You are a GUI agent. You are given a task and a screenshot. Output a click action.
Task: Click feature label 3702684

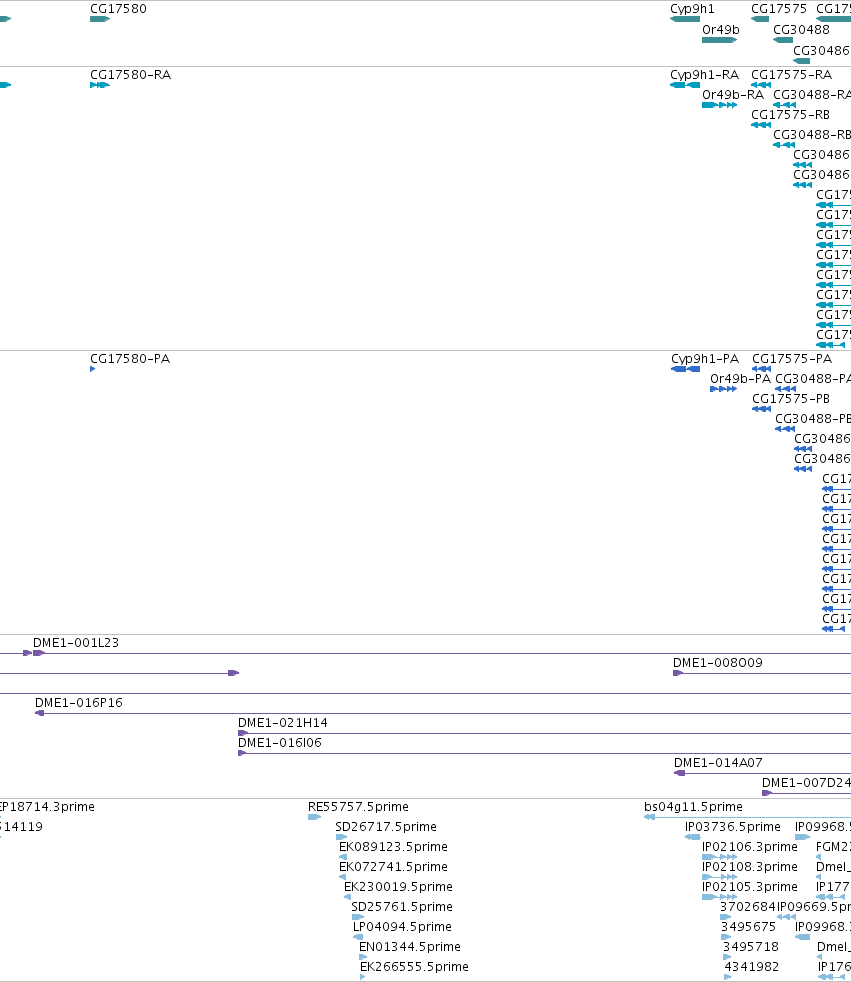point(748,907)
